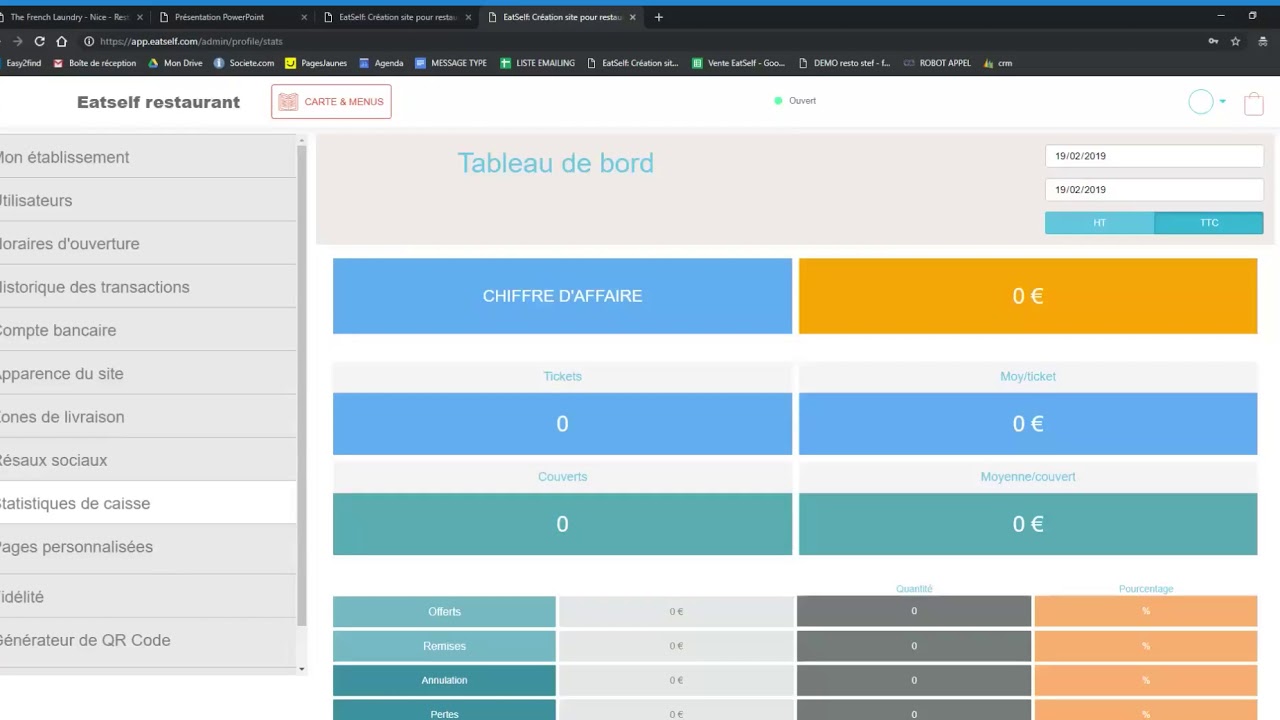The image size is (1280, 720).
Task: Select the TTC price toggle
Action: (1209, 223)
